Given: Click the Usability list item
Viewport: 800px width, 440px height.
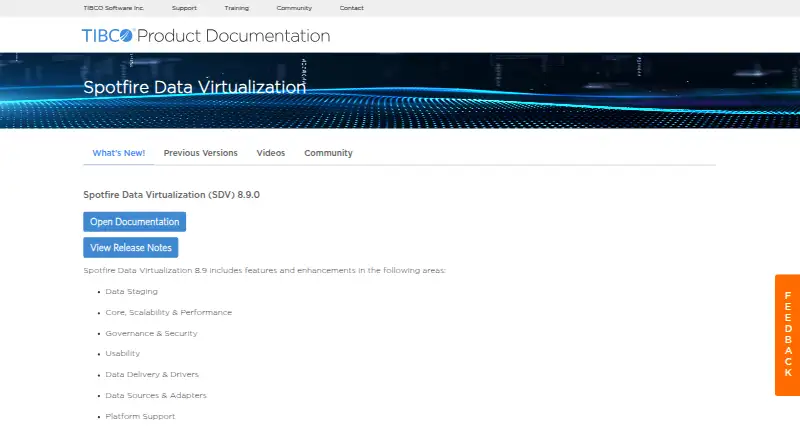Looking at the screenshot, I should [x=122, y=353].
